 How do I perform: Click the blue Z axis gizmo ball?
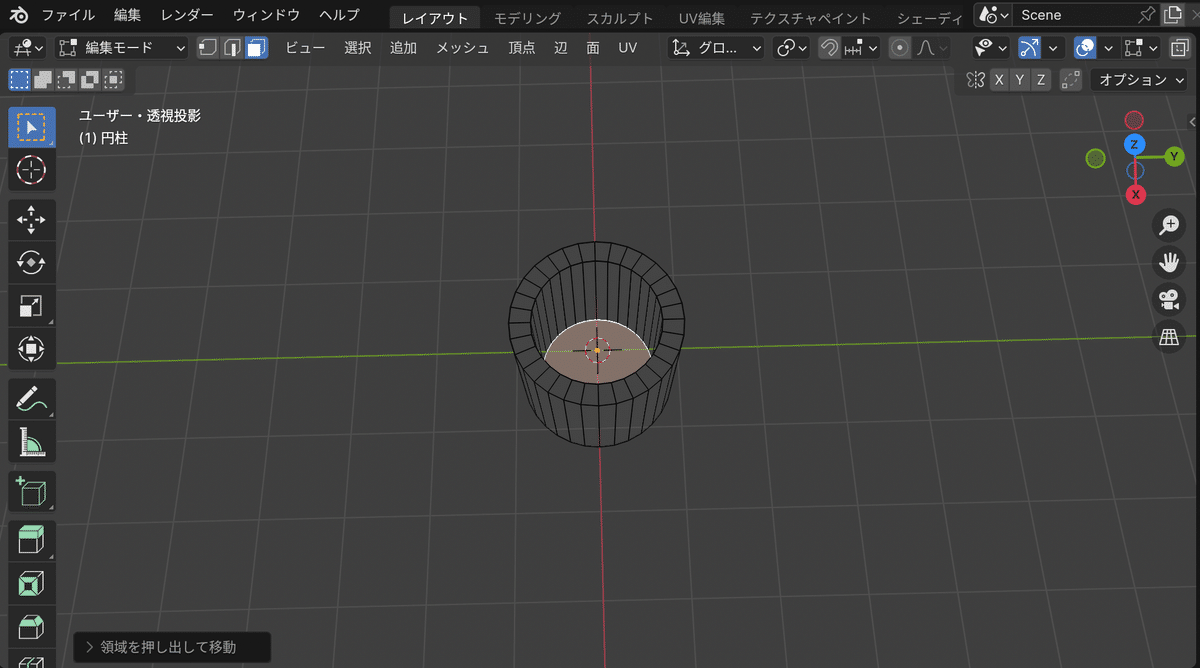click(1133, 145)
